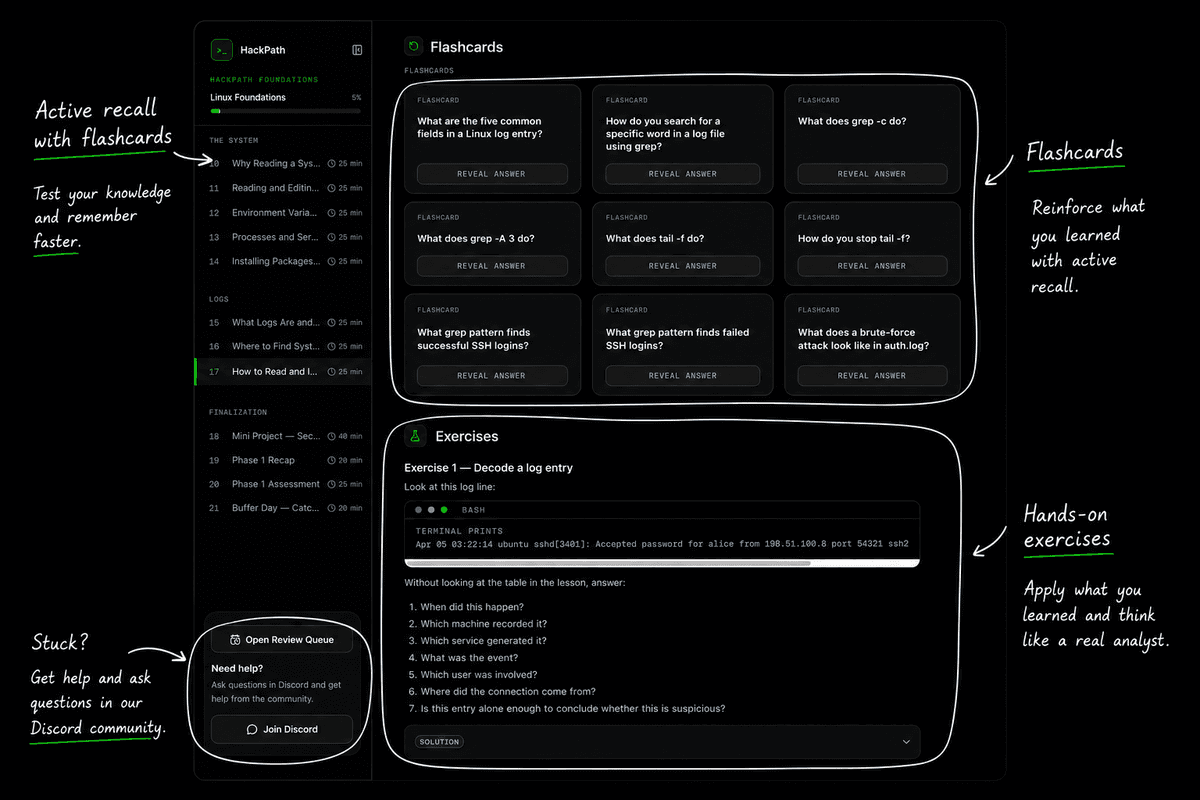Click the Flashcards section title

(467, 47)
